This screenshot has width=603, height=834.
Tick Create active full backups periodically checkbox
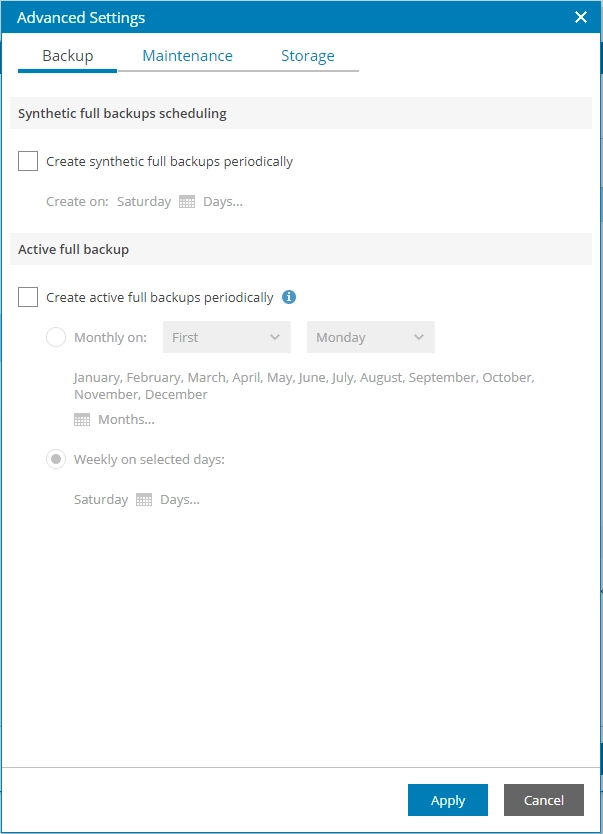pos(28,297)
